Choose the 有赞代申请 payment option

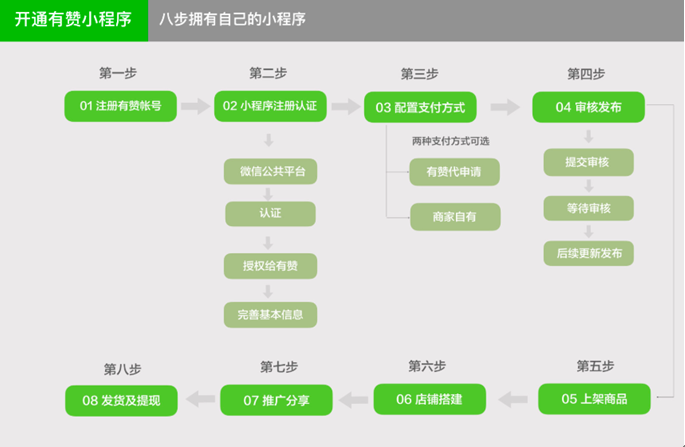click(454, 171)
